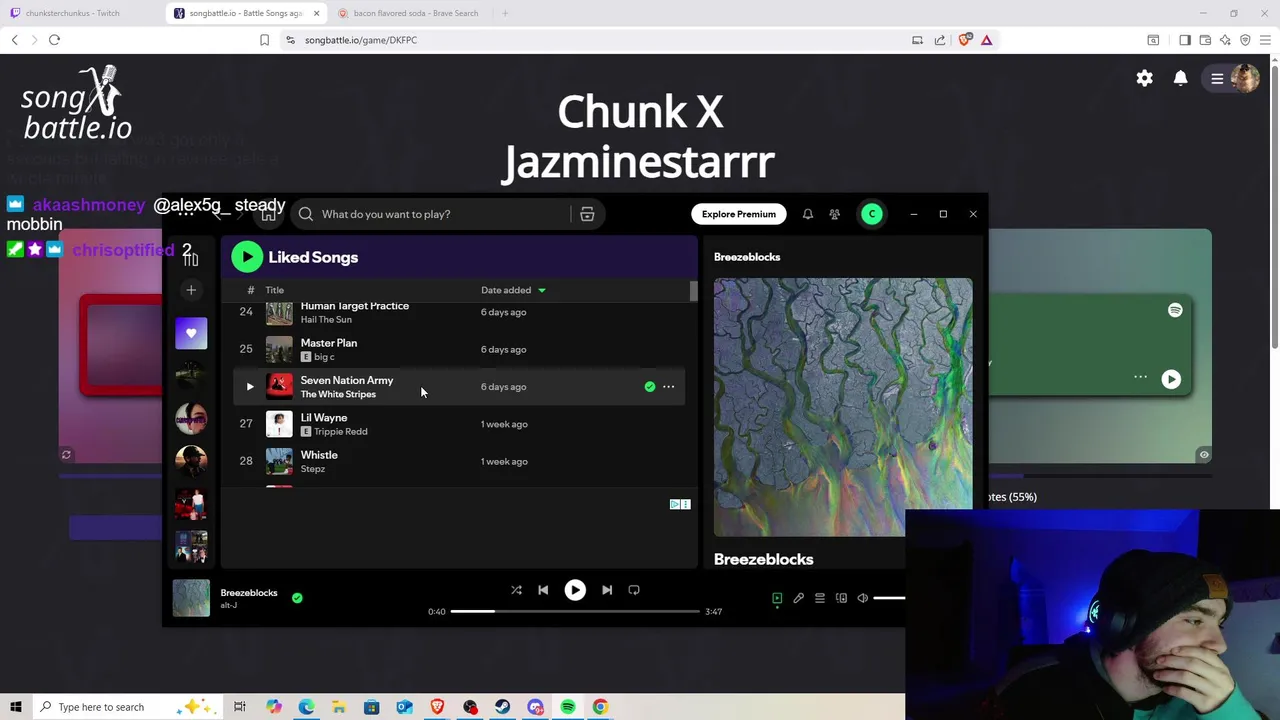Viewport: 1280px width, 720px height.
Task: Open Steam from the Windows taskbar
Action: pos(502,707)
